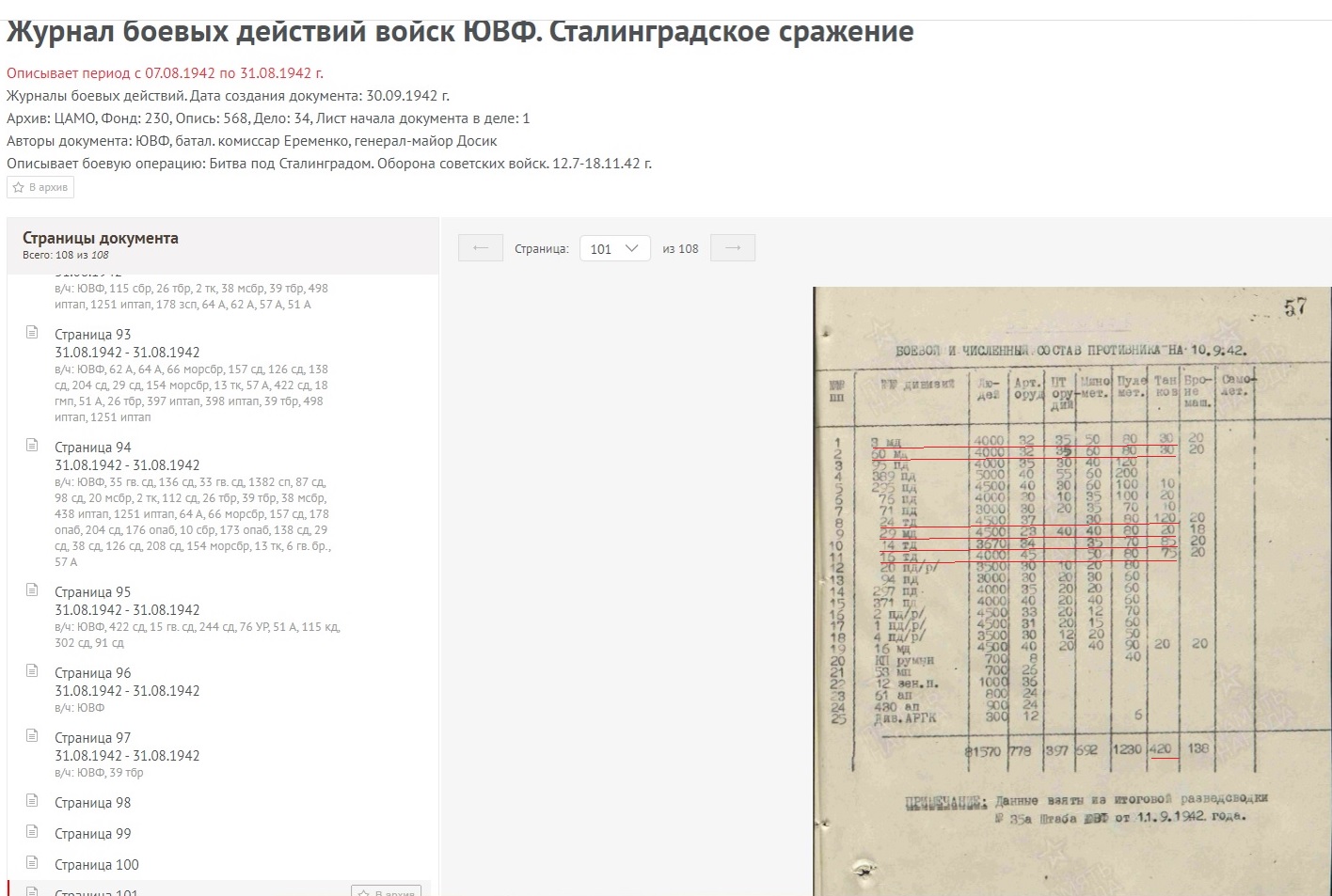Screen dimensions: 1332x896
Task: Open the page number dropdown showing 101
Action: pos(614,248)
